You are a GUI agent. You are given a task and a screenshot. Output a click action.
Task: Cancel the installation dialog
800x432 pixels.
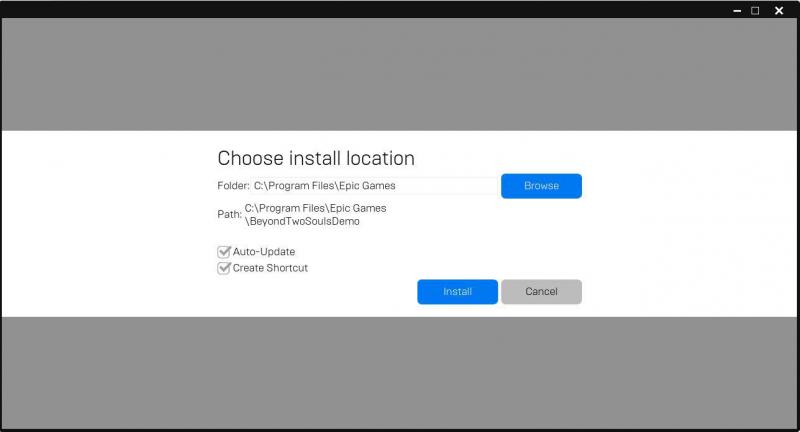click(541, 291)
